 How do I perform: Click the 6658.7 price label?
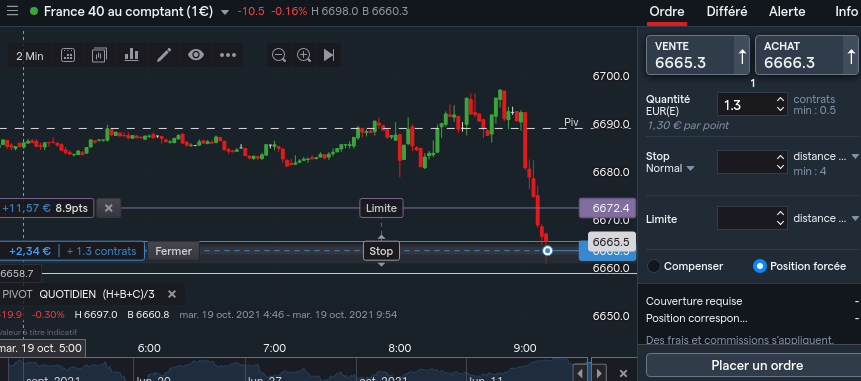point(20,273)
